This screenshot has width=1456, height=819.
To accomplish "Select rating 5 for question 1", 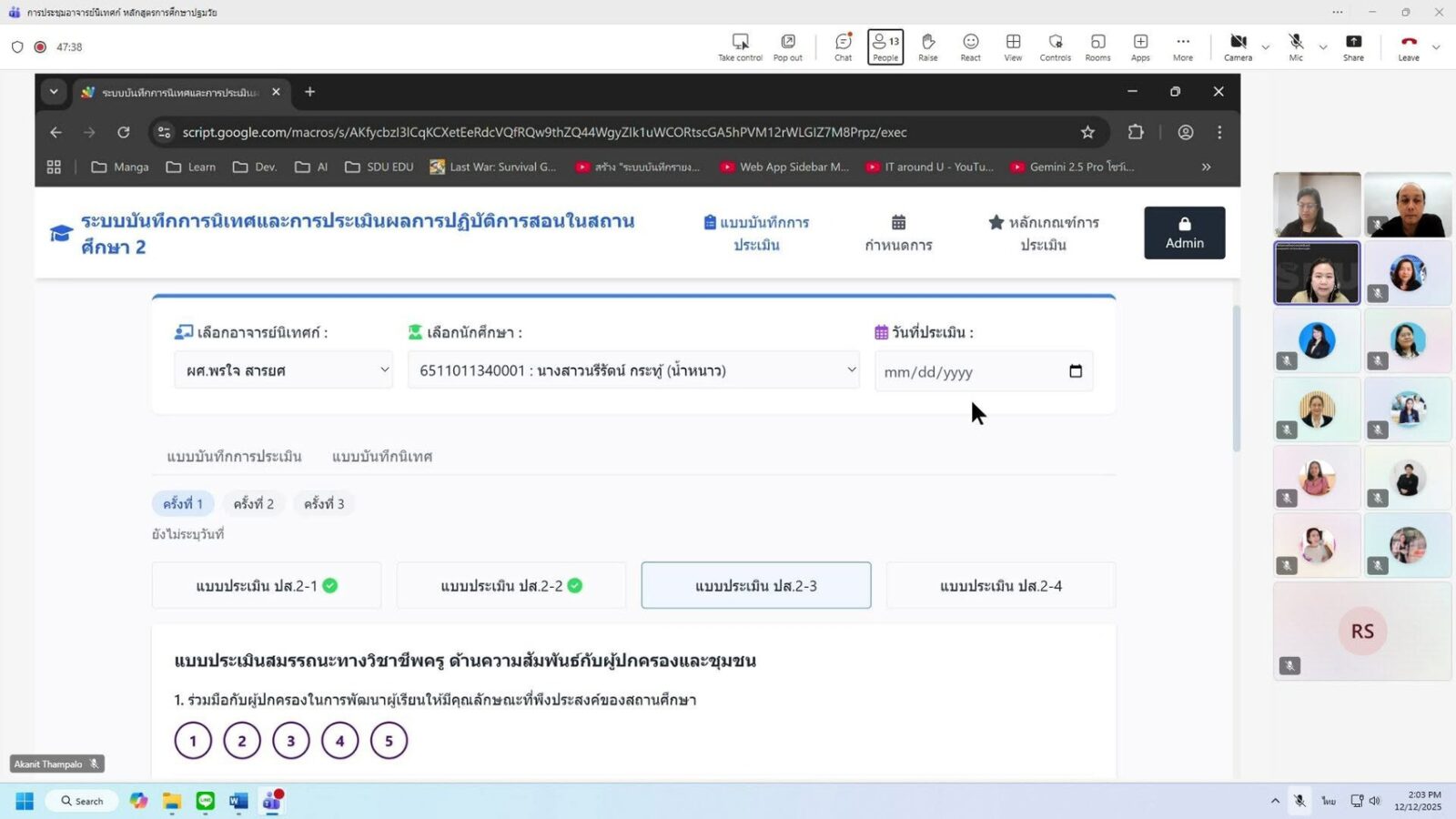I will click(x=389, y=741).
